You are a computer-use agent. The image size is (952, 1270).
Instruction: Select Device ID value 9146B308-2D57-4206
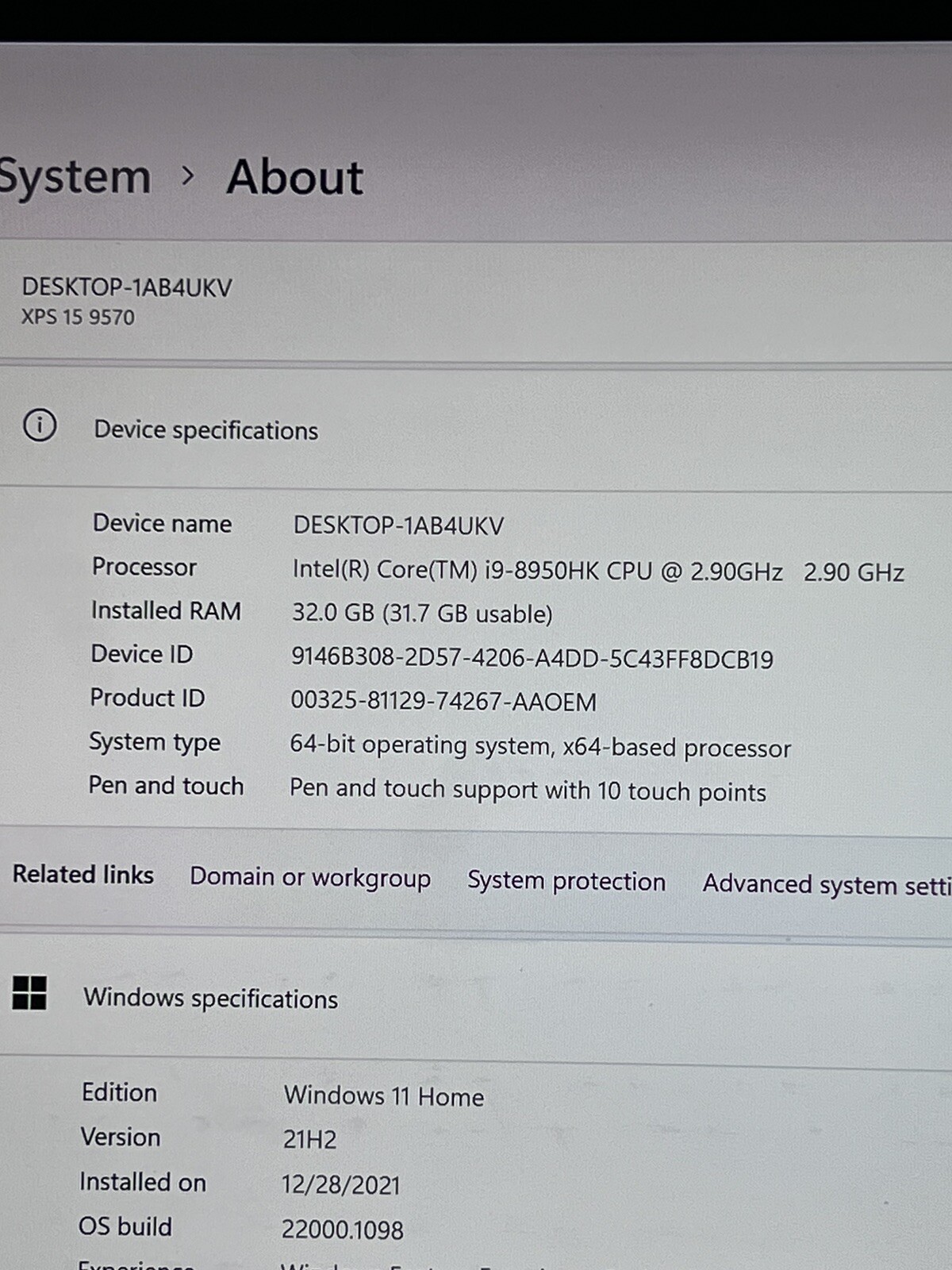532,658
